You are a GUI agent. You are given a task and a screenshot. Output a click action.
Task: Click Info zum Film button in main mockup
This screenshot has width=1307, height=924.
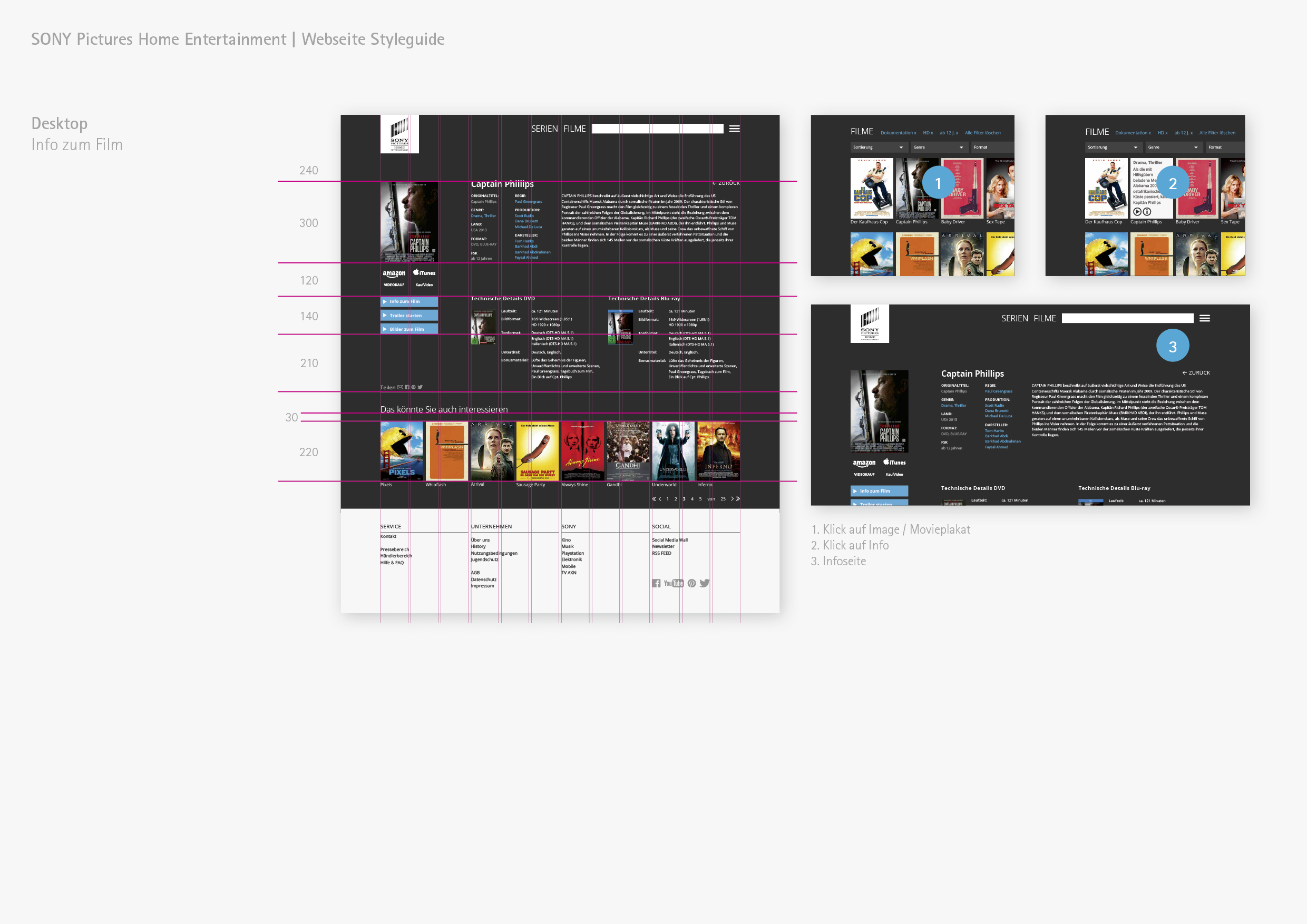409,301
